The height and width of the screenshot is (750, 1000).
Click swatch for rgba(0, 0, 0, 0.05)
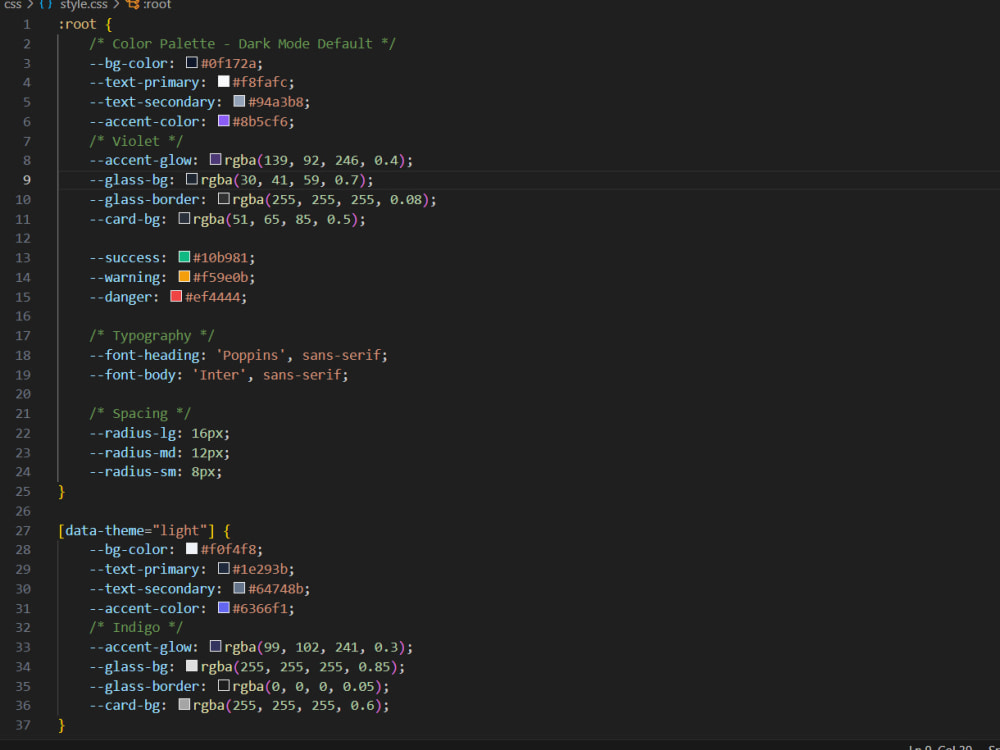coord(223,686)
